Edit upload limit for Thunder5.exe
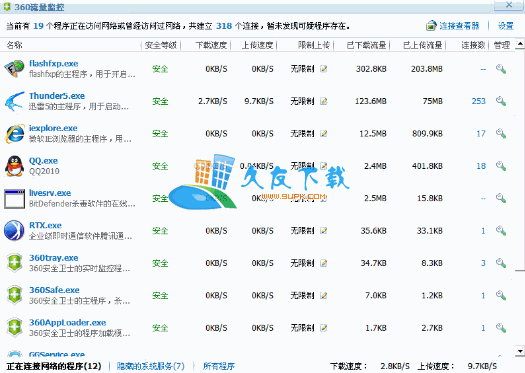Viewport: 525px width, 373px height. 323,101
